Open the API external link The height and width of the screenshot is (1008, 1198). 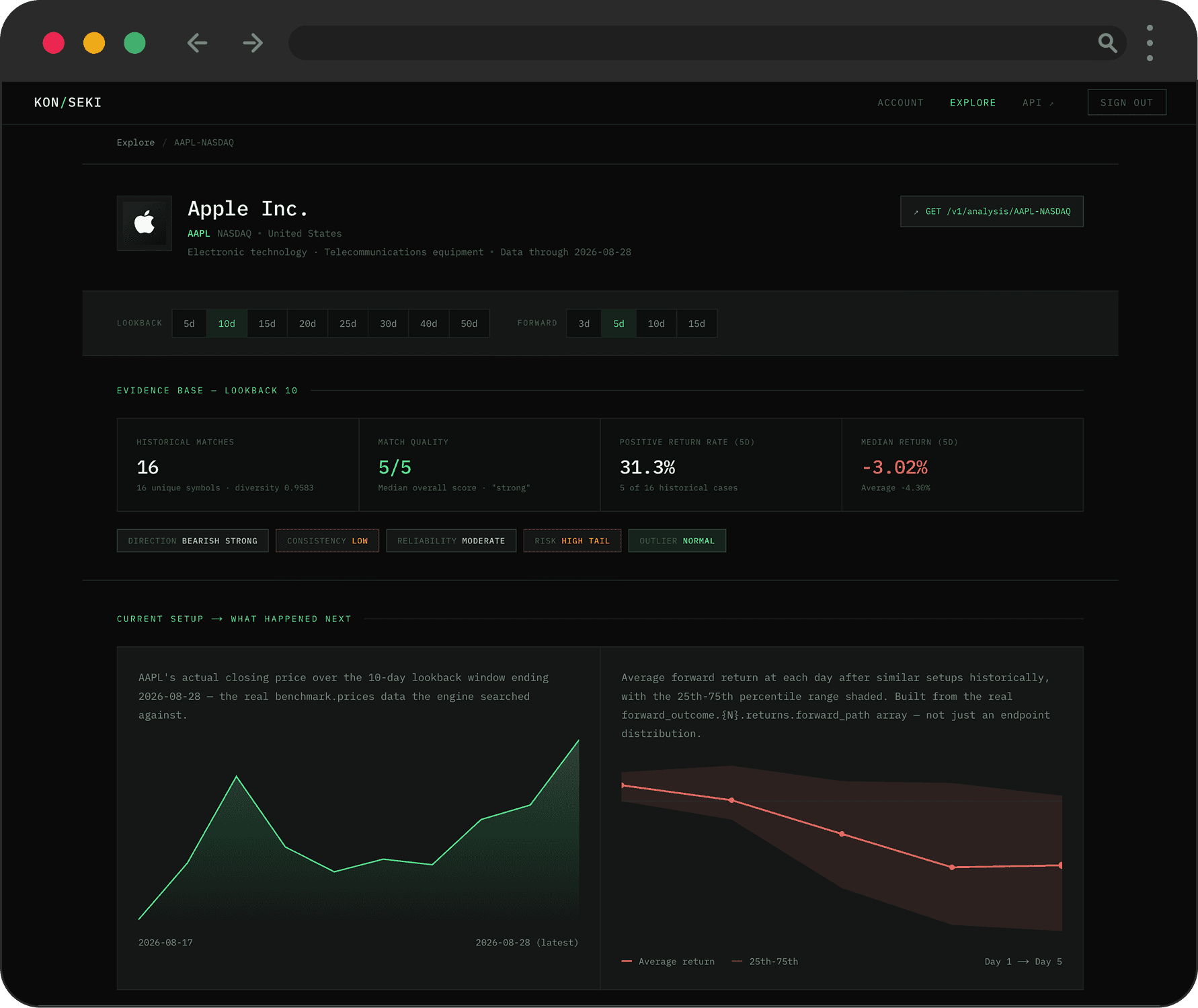[x=1038, y=103]
